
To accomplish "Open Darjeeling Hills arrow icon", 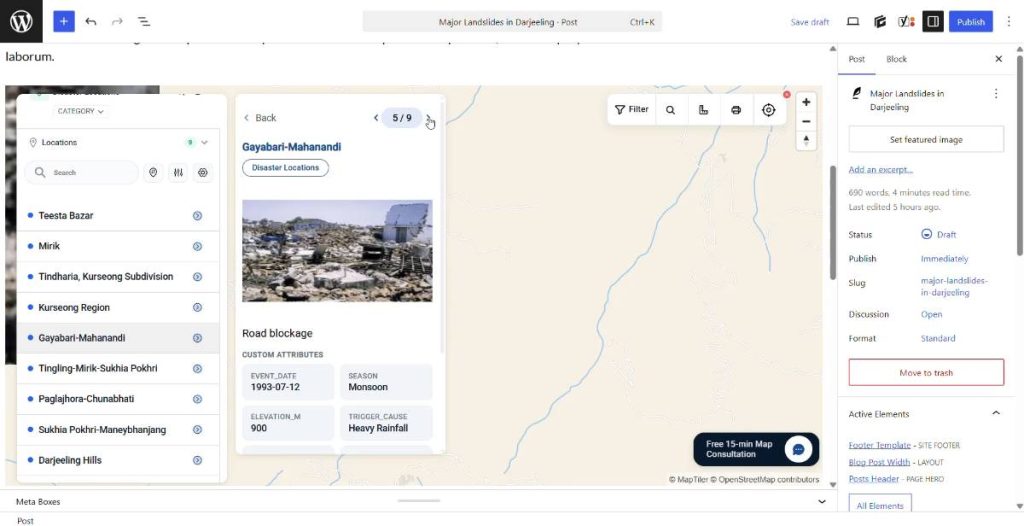I will (197, 460).
